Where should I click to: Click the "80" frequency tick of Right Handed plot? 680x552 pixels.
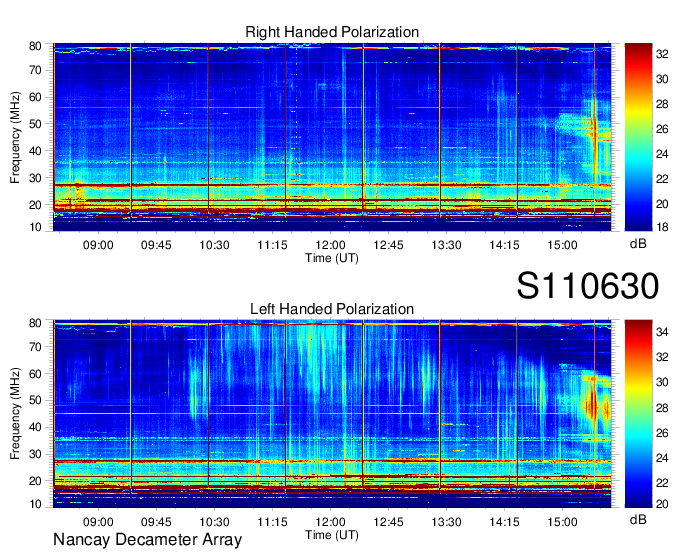coord(35,46)
